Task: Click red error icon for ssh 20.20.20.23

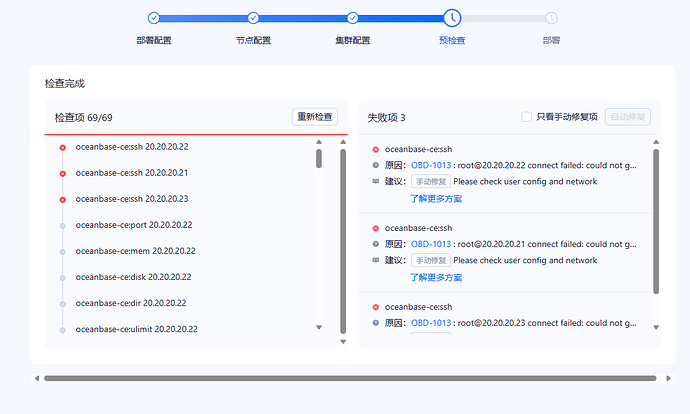Action: (63, 200)
